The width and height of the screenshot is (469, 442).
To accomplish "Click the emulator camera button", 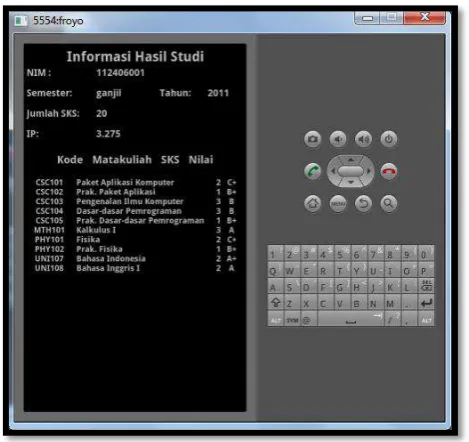I will coord(312,139).
